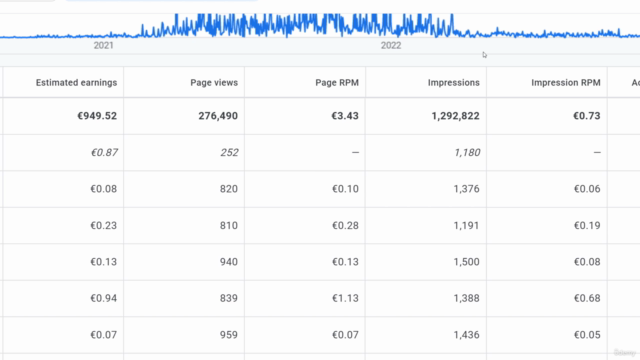Click the €0.28 Page RPM cell

345,225
